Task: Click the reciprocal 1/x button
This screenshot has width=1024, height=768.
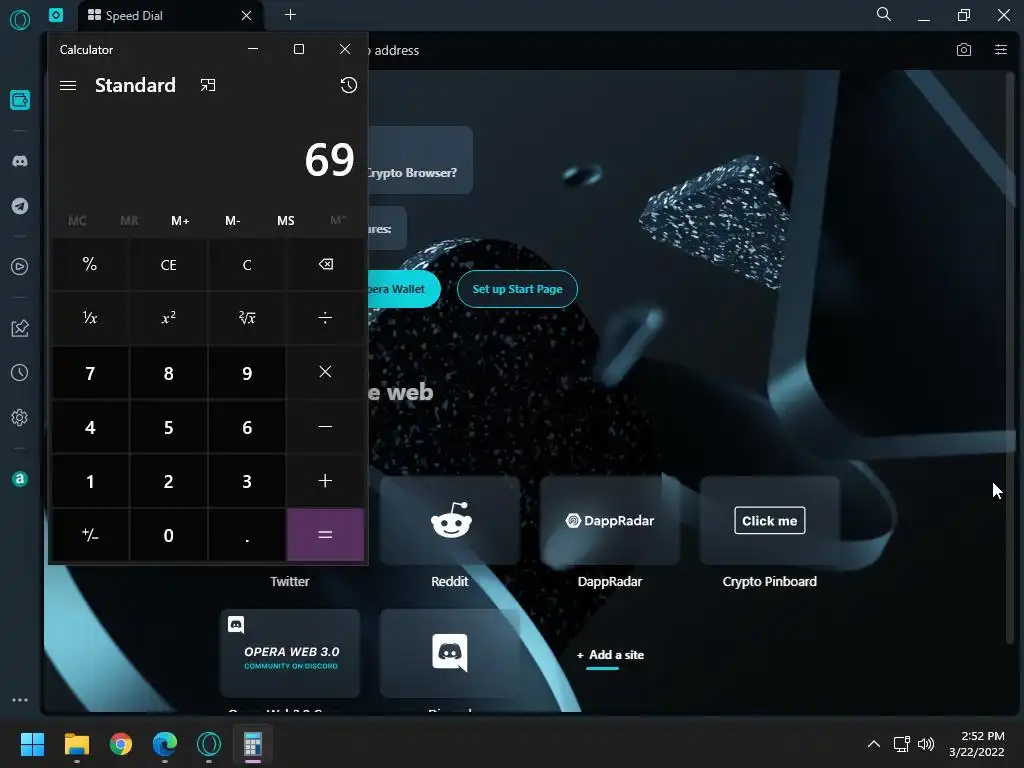Action: click(x=90, y=318)
